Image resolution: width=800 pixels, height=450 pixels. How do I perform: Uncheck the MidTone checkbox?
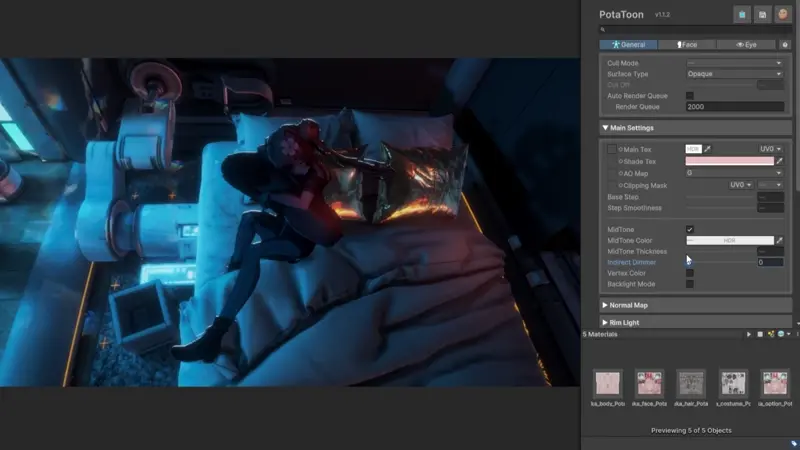690,230
